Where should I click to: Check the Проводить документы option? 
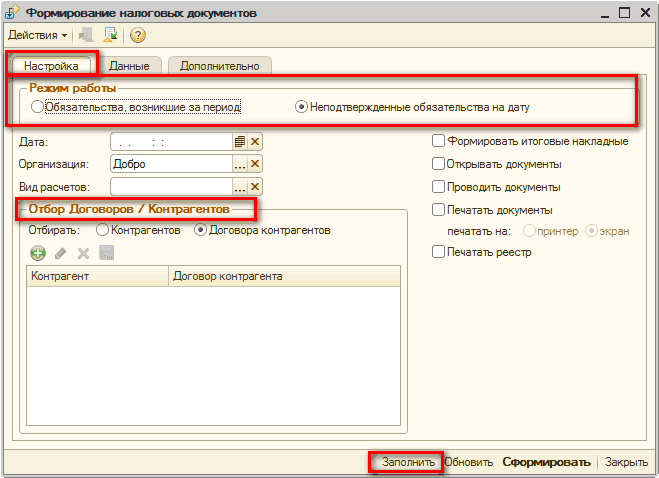click(x=438, y=187)
